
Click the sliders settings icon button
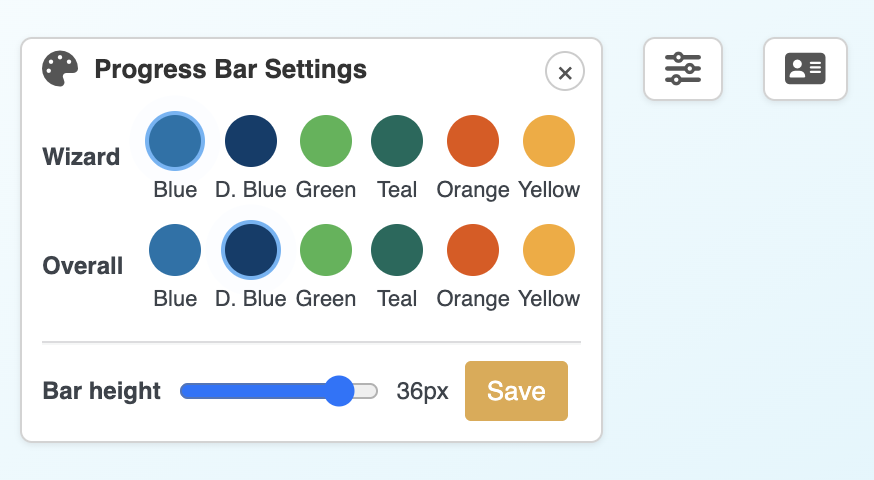[x=683, y=69]
